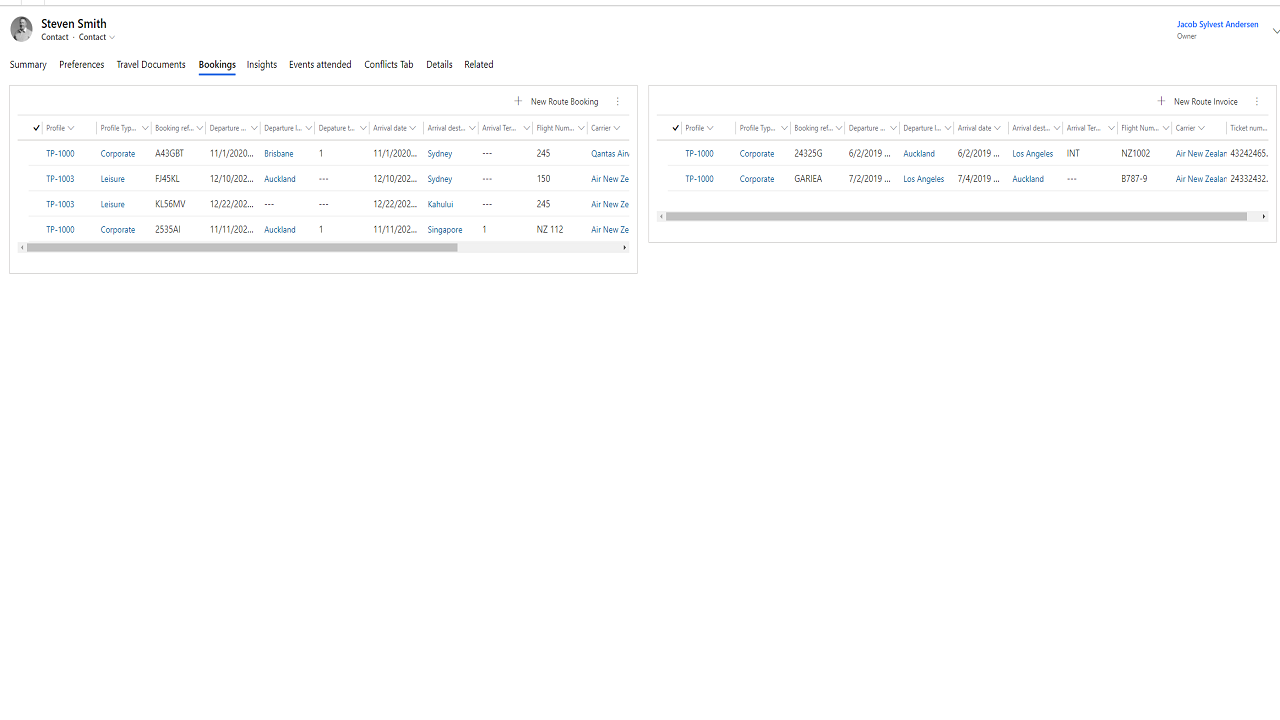1280x720 pixels.
Task: Switch to Events attended tab
Action: tap(320, 65)
